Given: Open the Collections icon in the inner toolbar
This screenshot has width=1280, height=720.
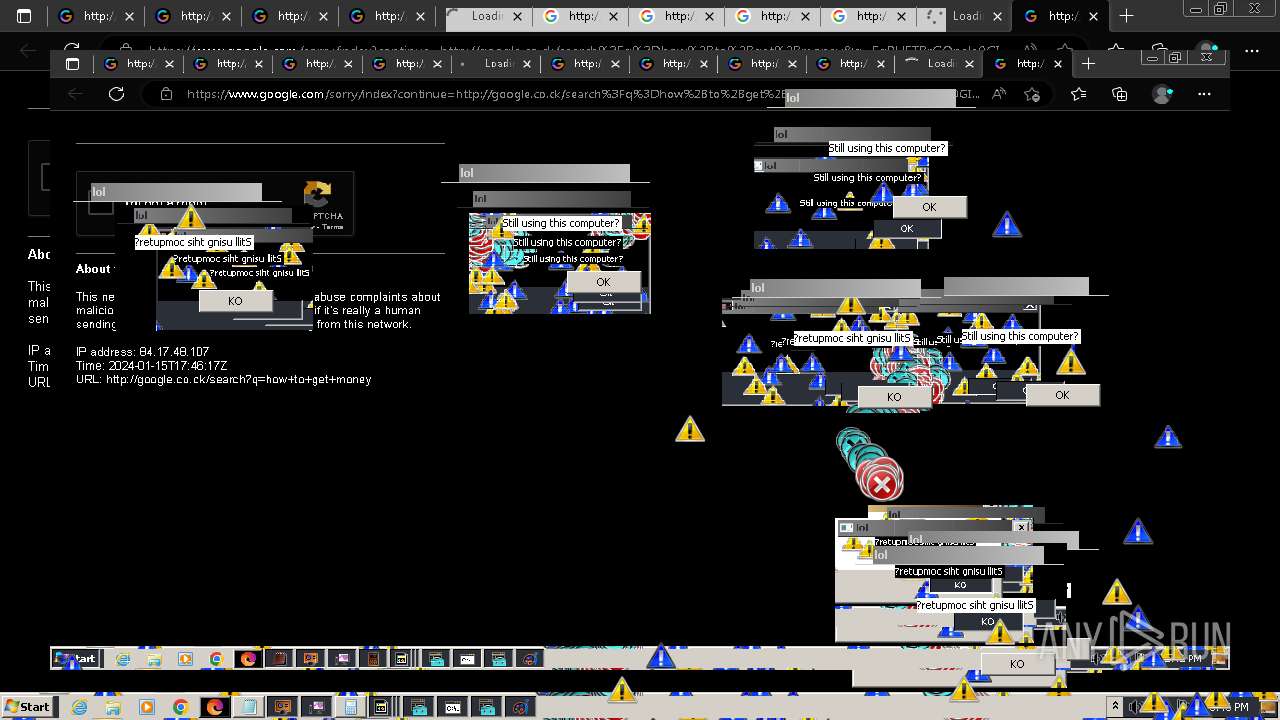Looking at the screenshot, I should coord(1119,94).
